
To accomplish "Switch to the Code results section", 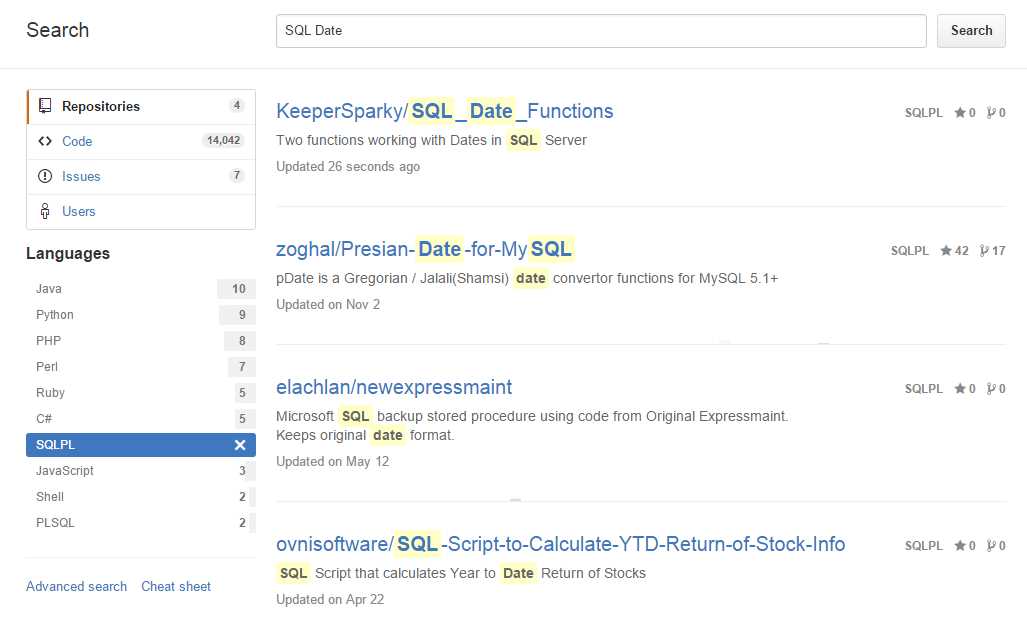I will click(x=77, y=141).
